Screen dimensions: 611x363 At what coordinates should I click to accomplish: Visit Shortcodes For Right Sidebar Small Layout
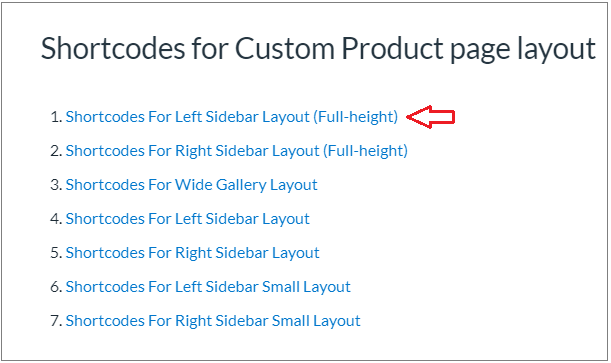[213, 321]
